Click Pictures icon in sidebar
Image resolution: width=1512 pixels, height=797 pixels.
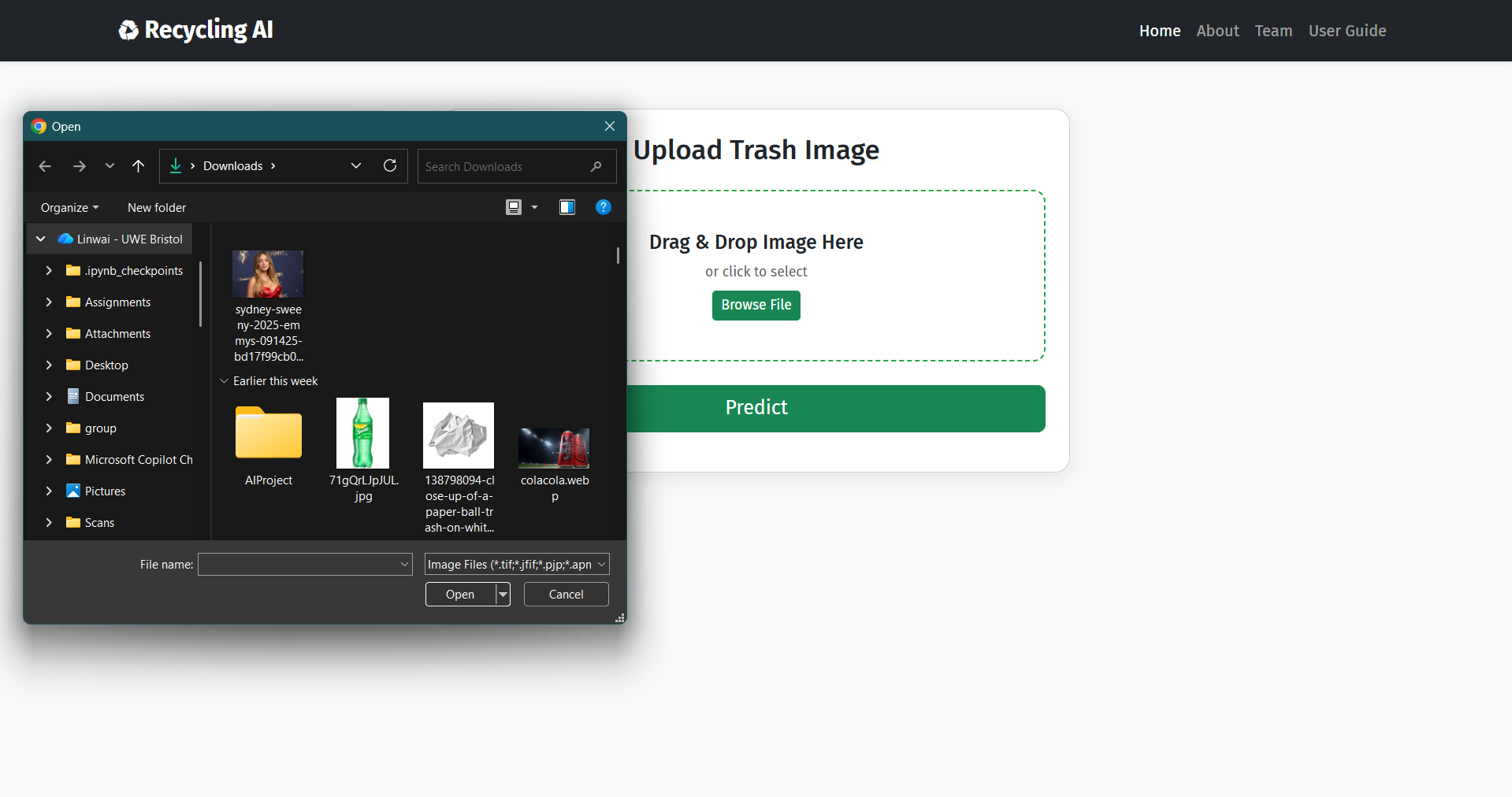click(x=73, y=491)
